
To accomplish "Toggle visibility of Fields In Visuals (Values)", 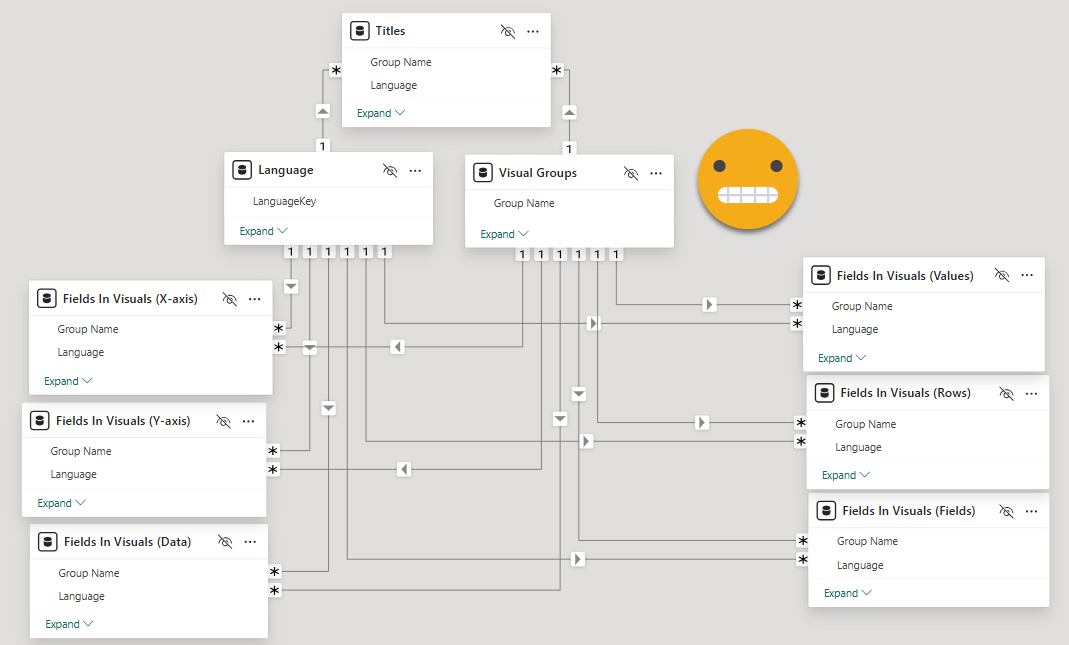I will tap(1002, 275).
